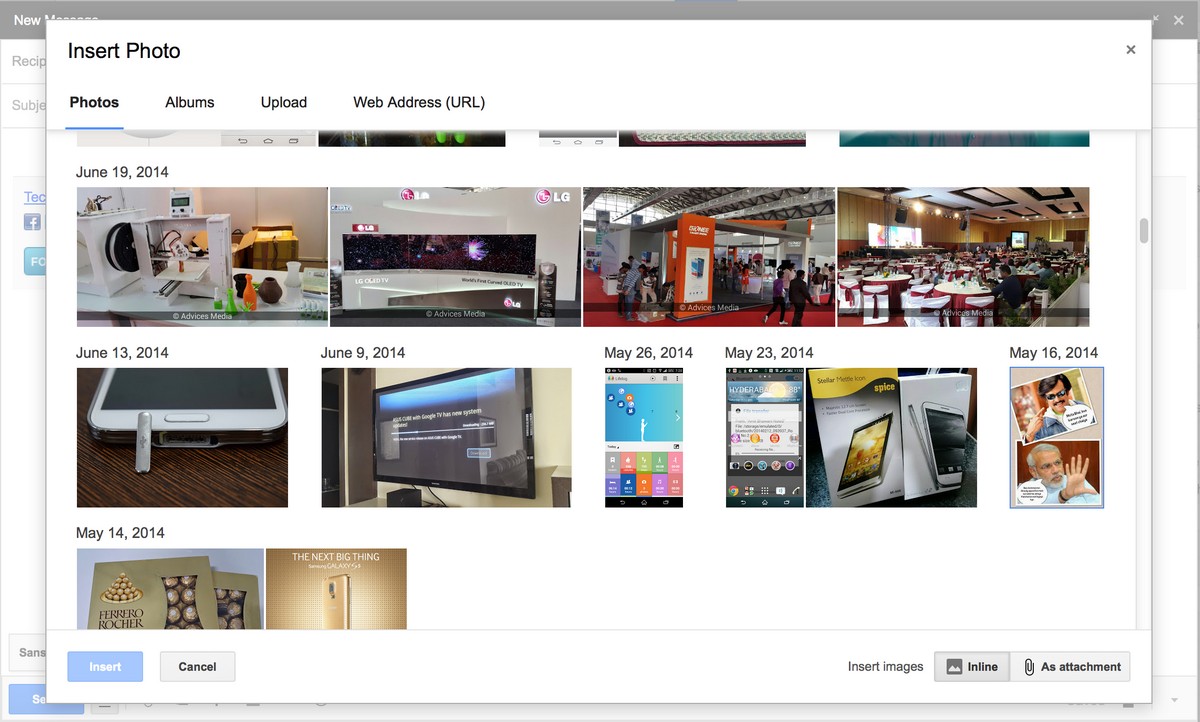
Task: Select the orange exhibition booth photo
Action: pos(709,257)
